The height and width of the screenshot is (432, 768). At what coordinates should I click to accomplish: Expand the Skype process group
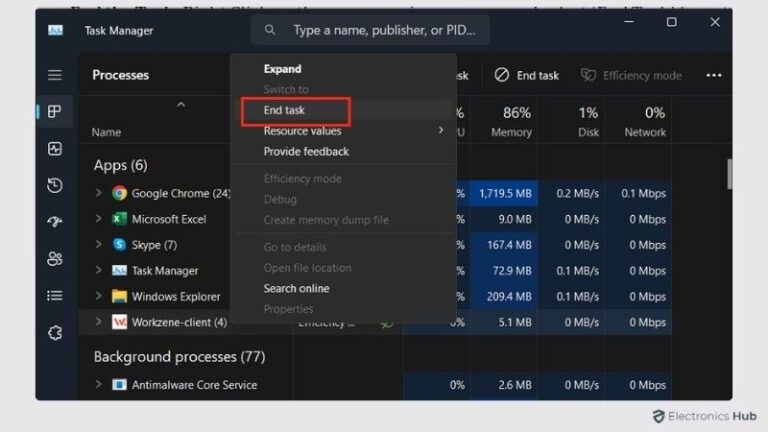tap(98, 244)
